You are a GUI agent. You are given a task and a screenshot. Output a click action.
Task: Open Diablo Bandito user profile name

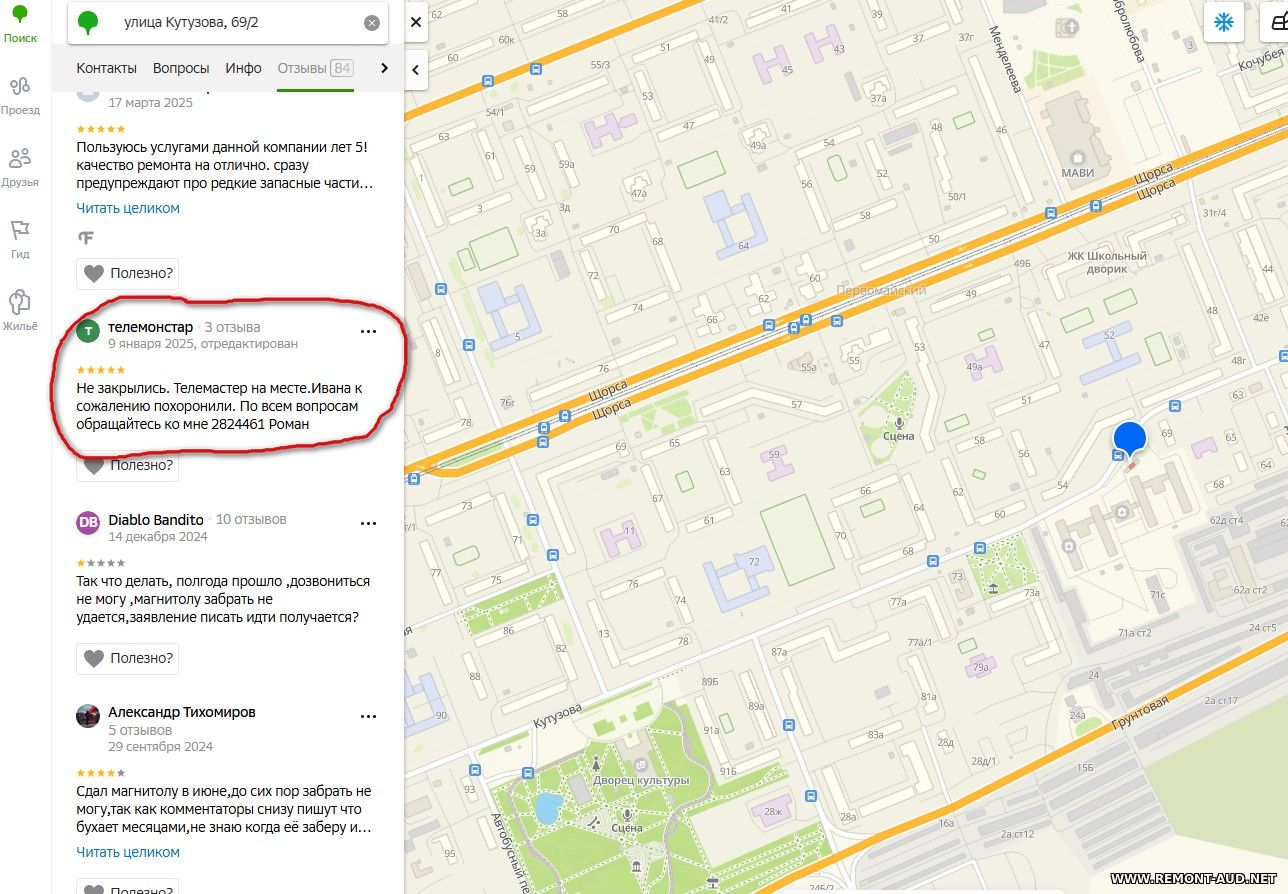point(156,520)
